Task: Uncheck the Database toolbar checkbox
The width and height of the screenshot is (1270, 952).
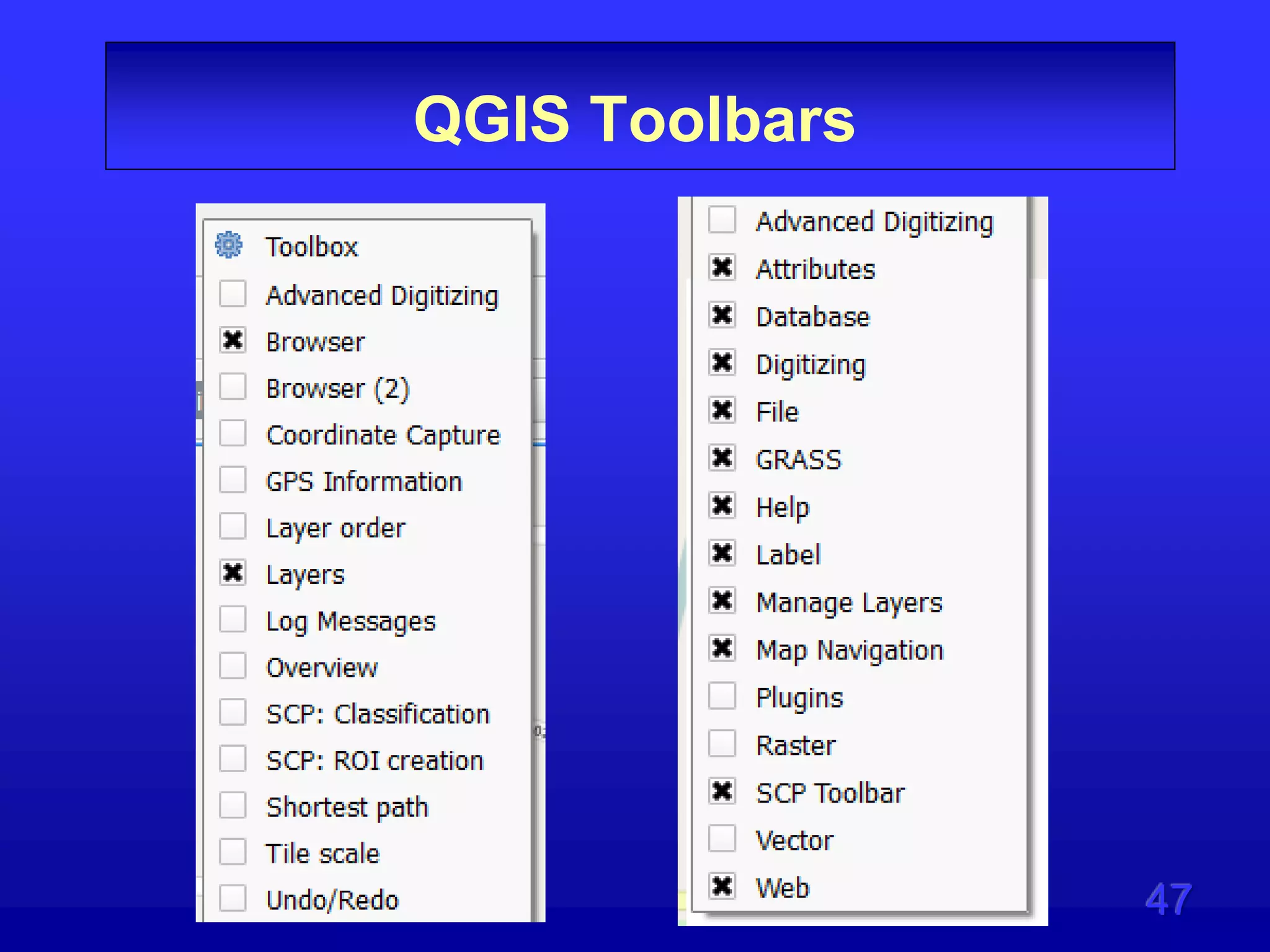Action: tap(722, 315)
